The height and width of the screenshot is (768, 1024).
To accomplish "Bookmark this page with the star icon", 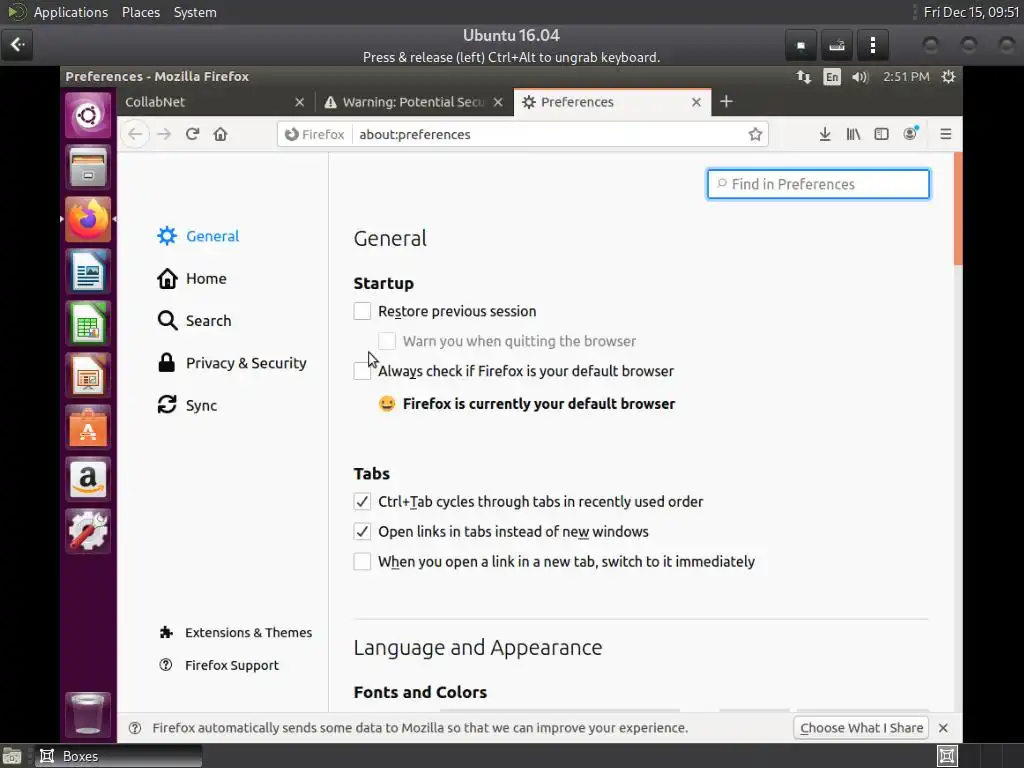I will click(x=756, y=135).
